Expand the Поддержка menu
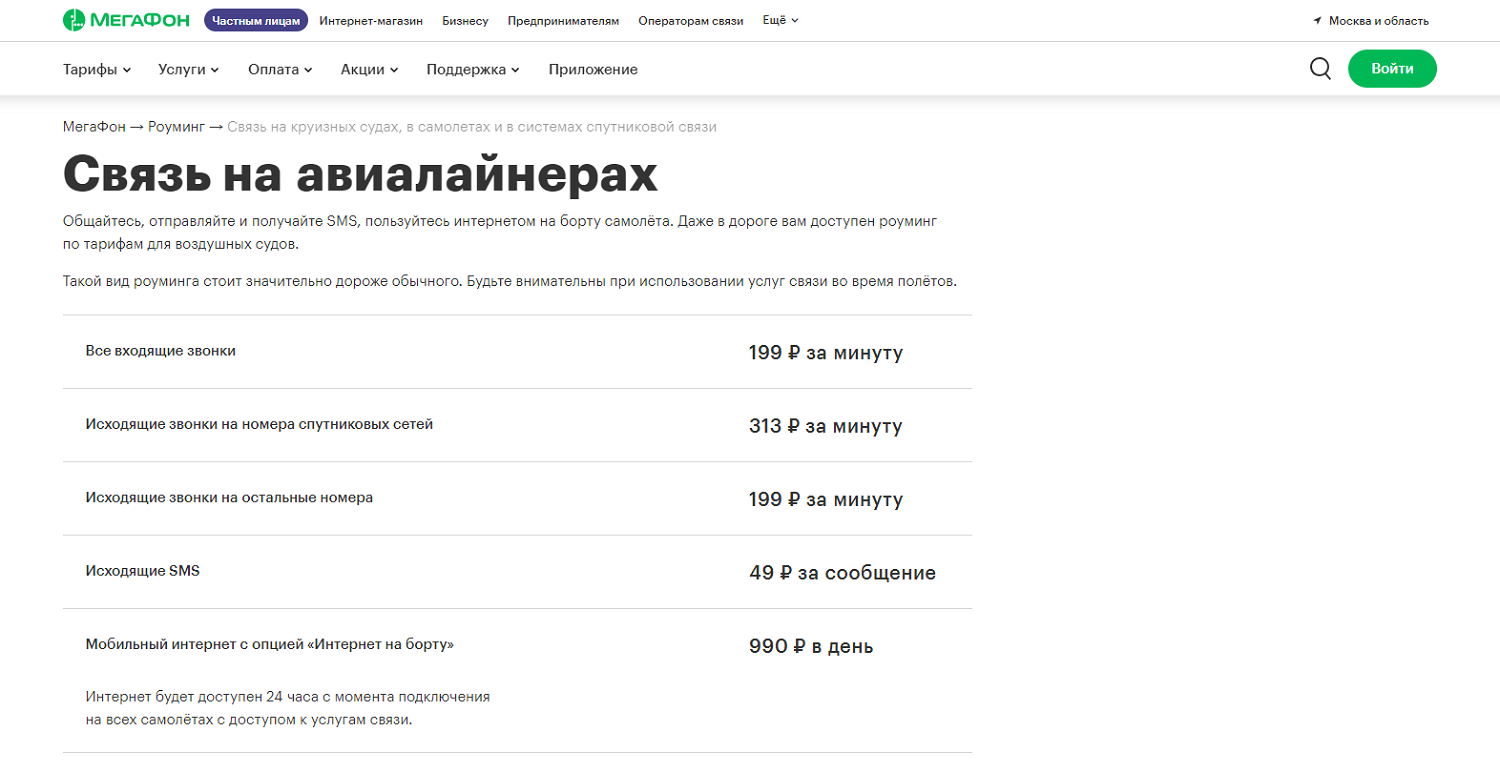 [473, 69]
